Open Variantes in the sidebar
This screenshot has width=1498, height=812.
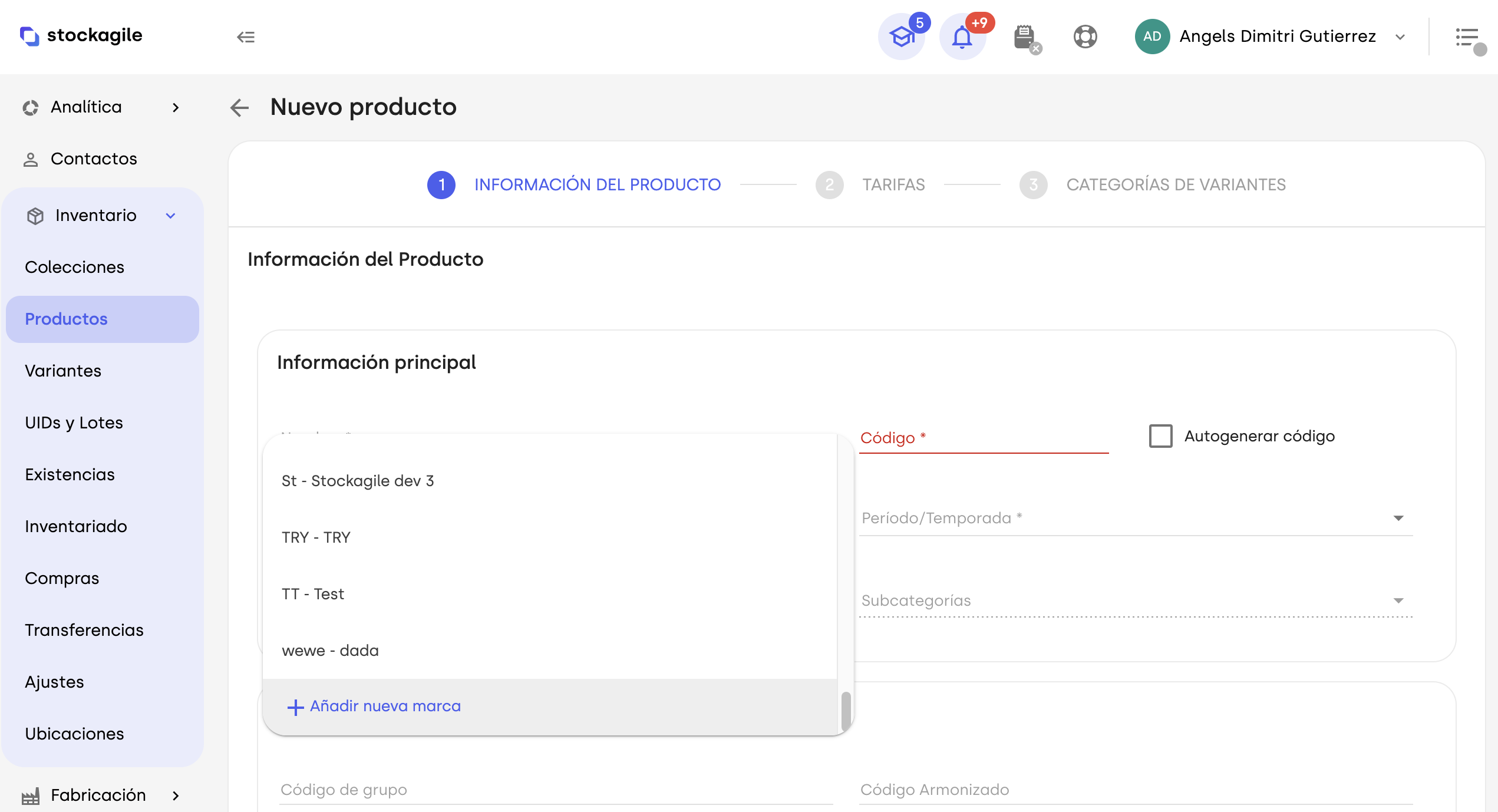103,371
